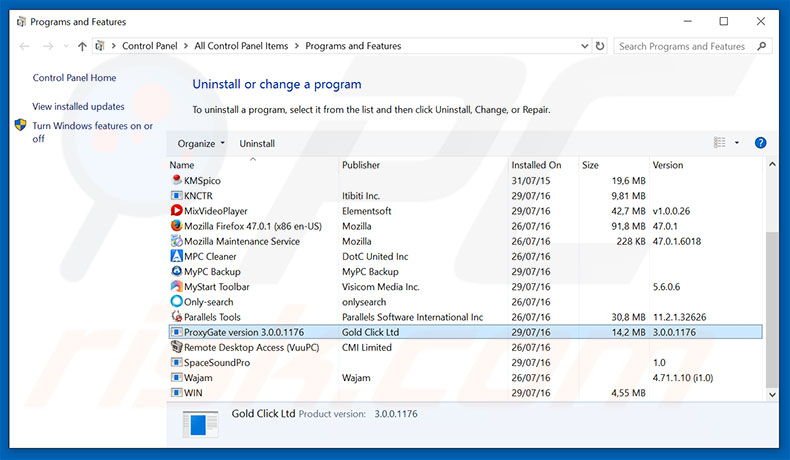The height and width of the screenshot is (460, 790).
Task: Click Programs and Features breadcrumb
Action: click(x=353, y=46)
